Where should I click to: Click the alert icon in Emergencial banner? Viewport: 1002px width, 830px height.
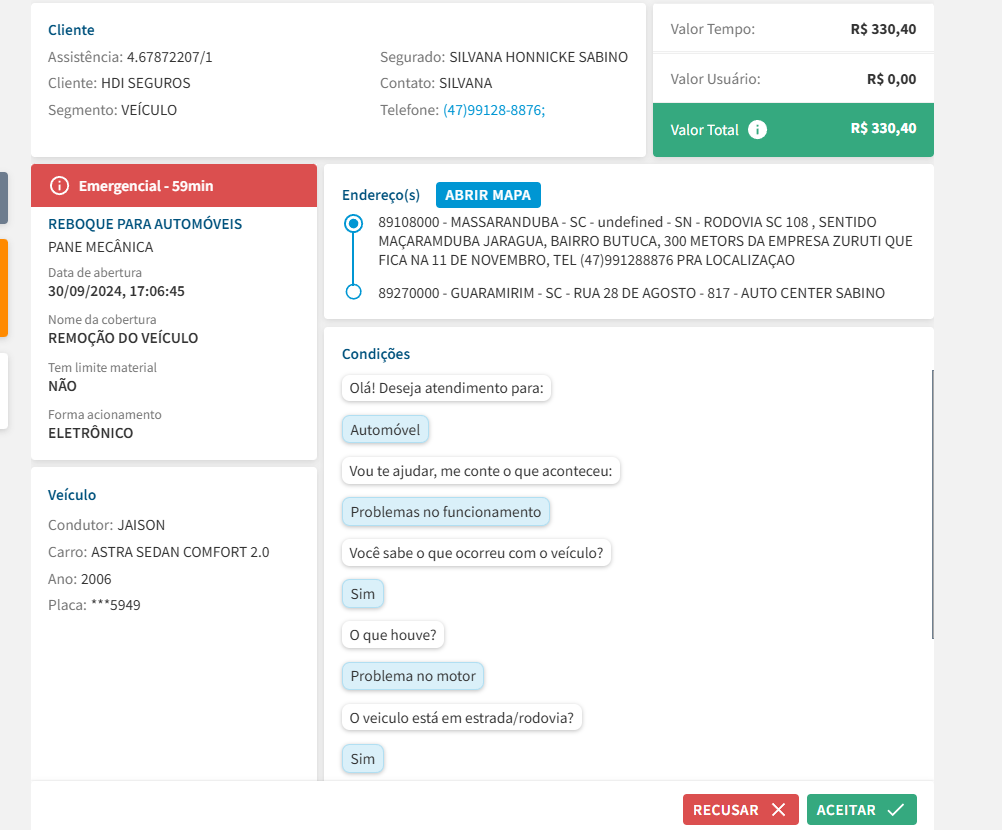pyautogui.click(x=60, y=186)
